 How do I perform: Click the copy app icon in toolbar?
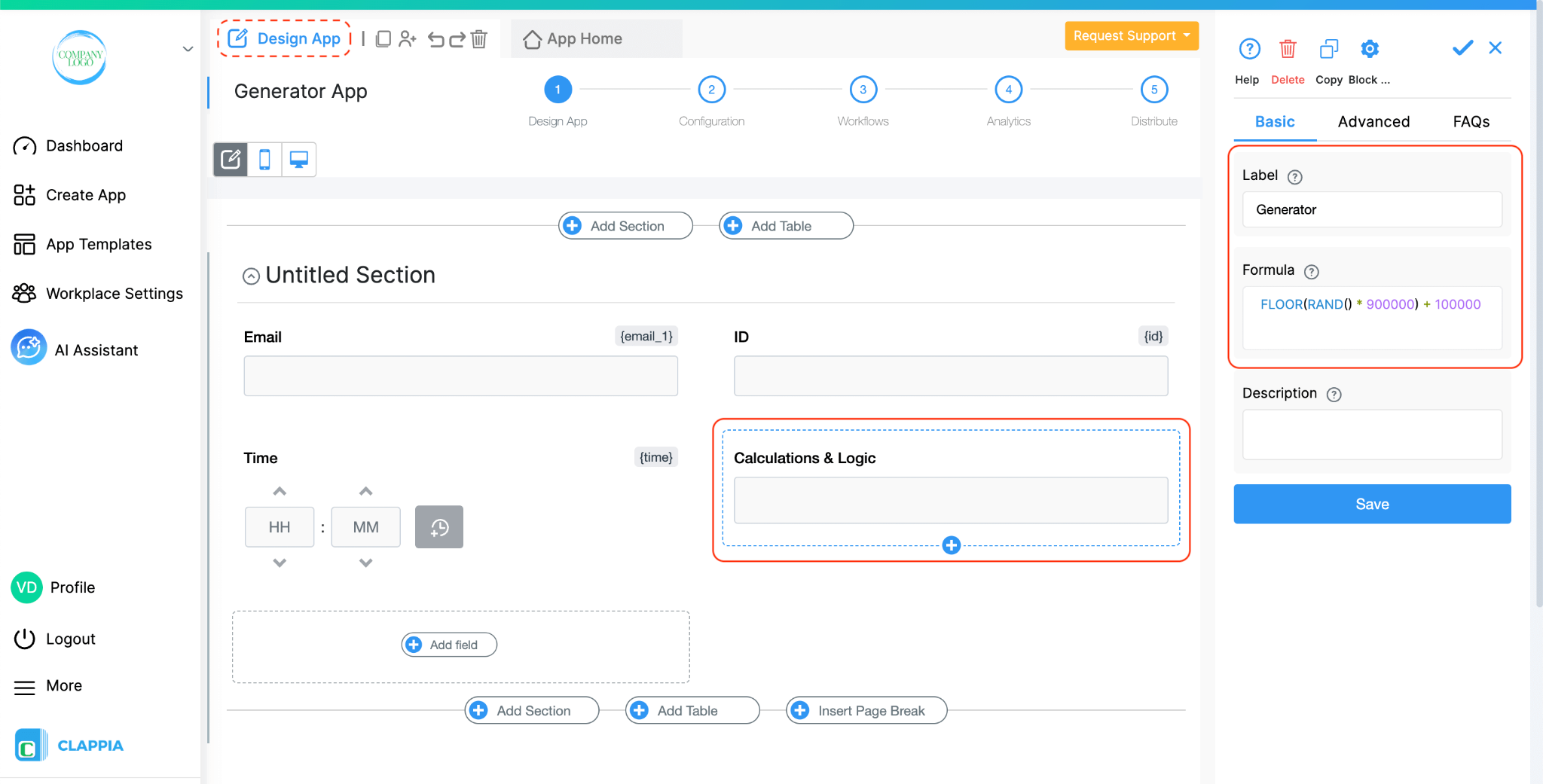point(383,38)
